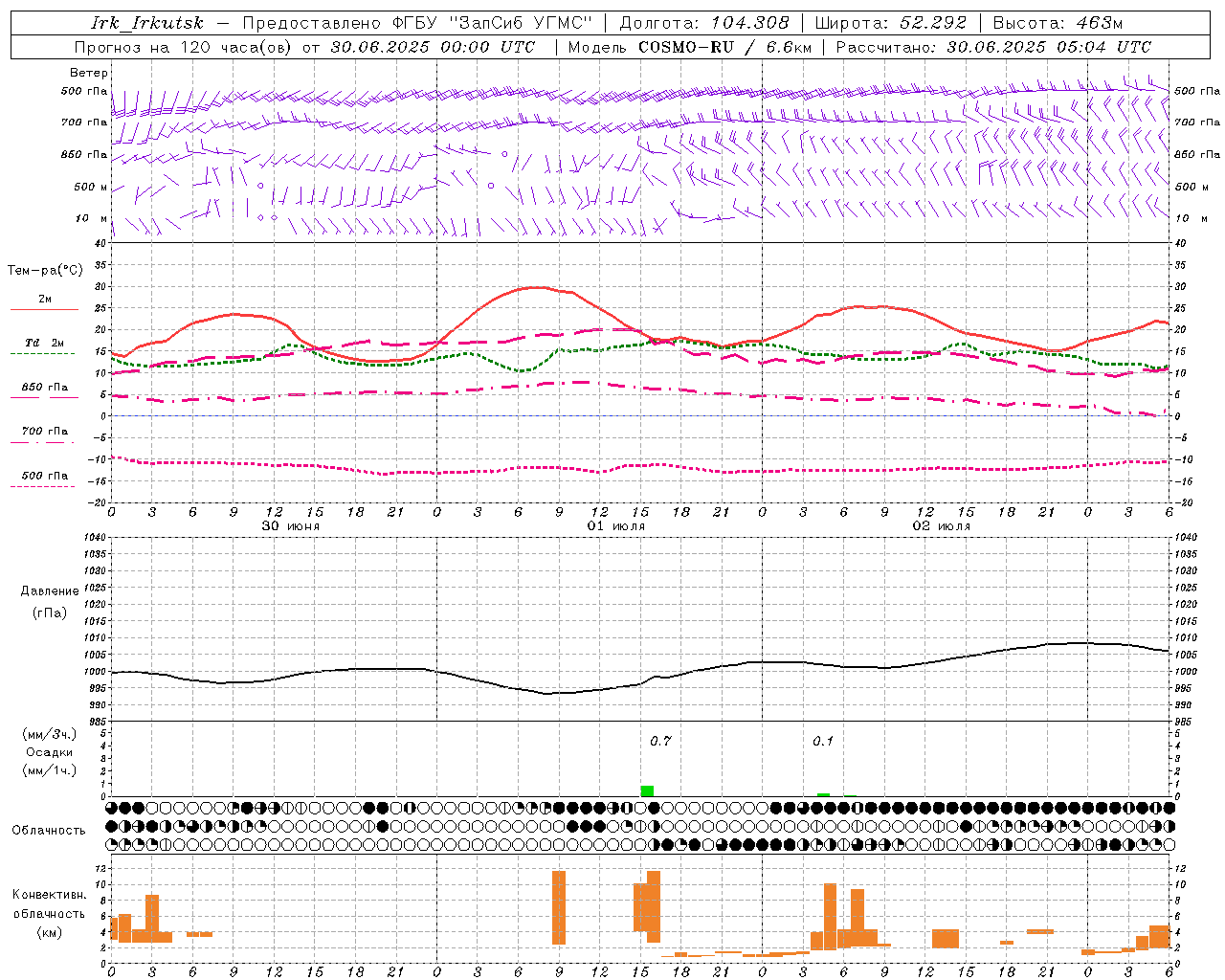The image size is (1225, 980).
Task: Click the (мм/1ч.) precipitation unit label
Action: coord(50,770)
